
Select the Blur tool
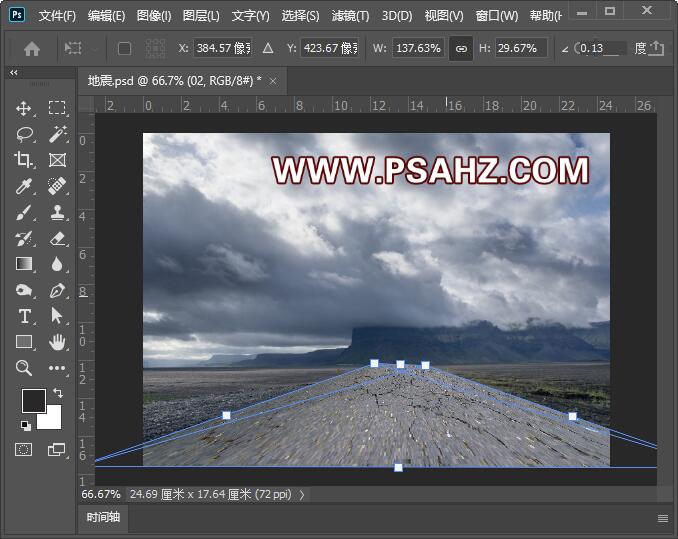point(57,264)
